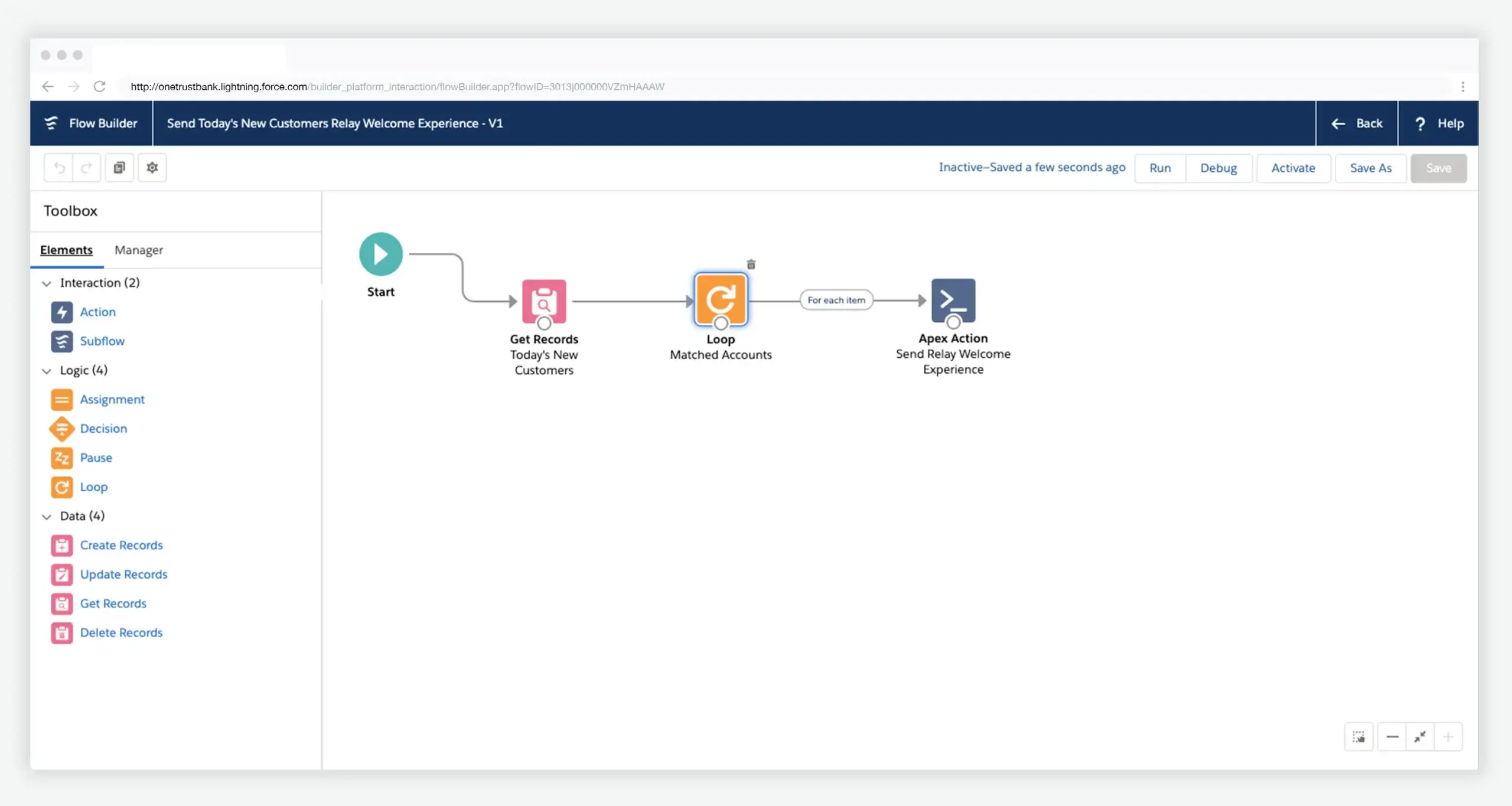
Task: Click the greyed Save button
Action: coord(1439,168)
